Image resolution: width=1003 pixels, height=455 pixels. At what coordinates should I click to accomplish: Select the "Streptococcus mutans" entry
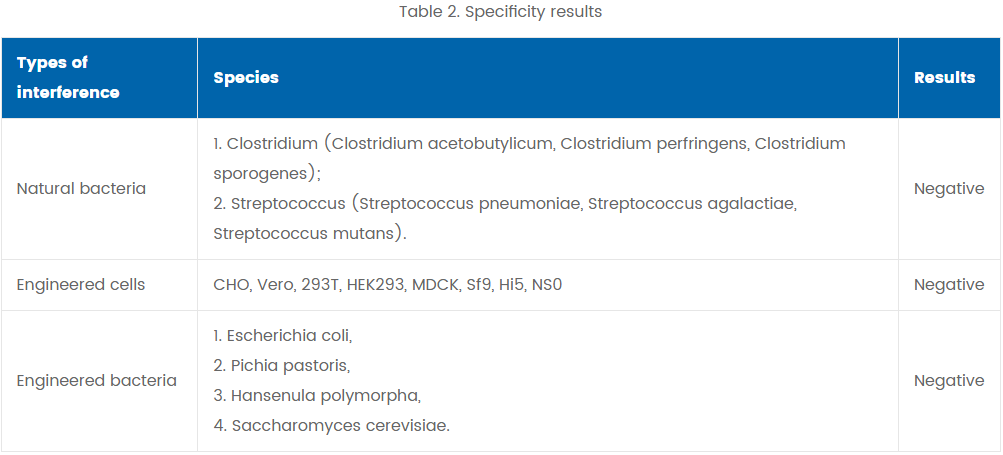coord(307,233)
